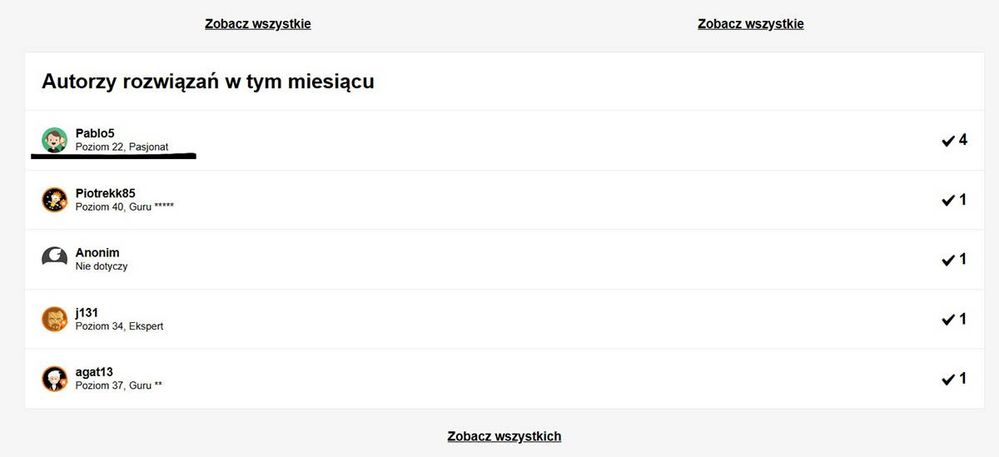
Task: Click Piotrekk85's avatar icon
Action: tap(54, 200)
